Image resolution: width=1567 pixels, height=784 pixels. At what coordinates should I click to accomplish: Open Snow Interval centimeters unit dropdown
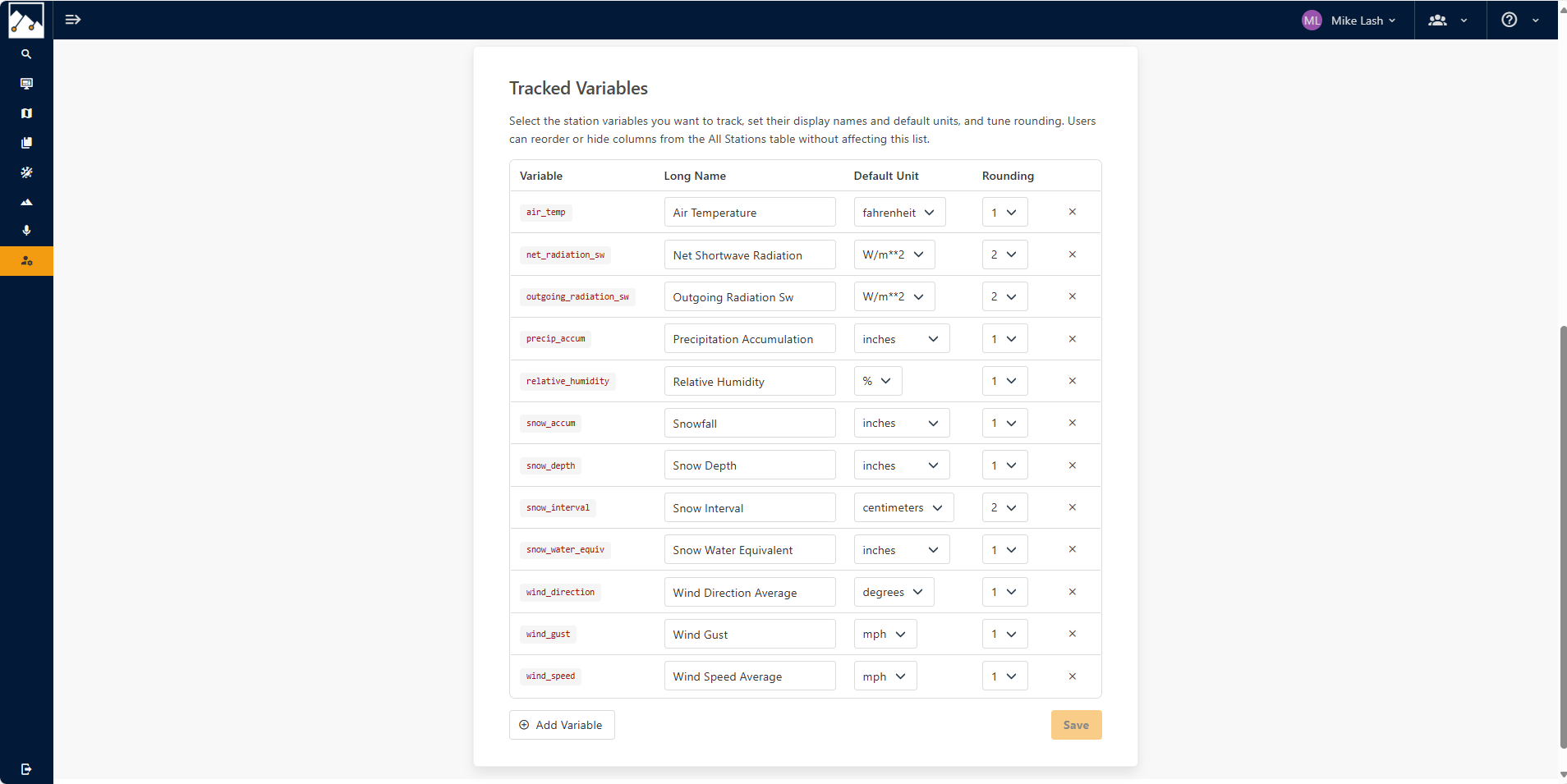(903, 507)
